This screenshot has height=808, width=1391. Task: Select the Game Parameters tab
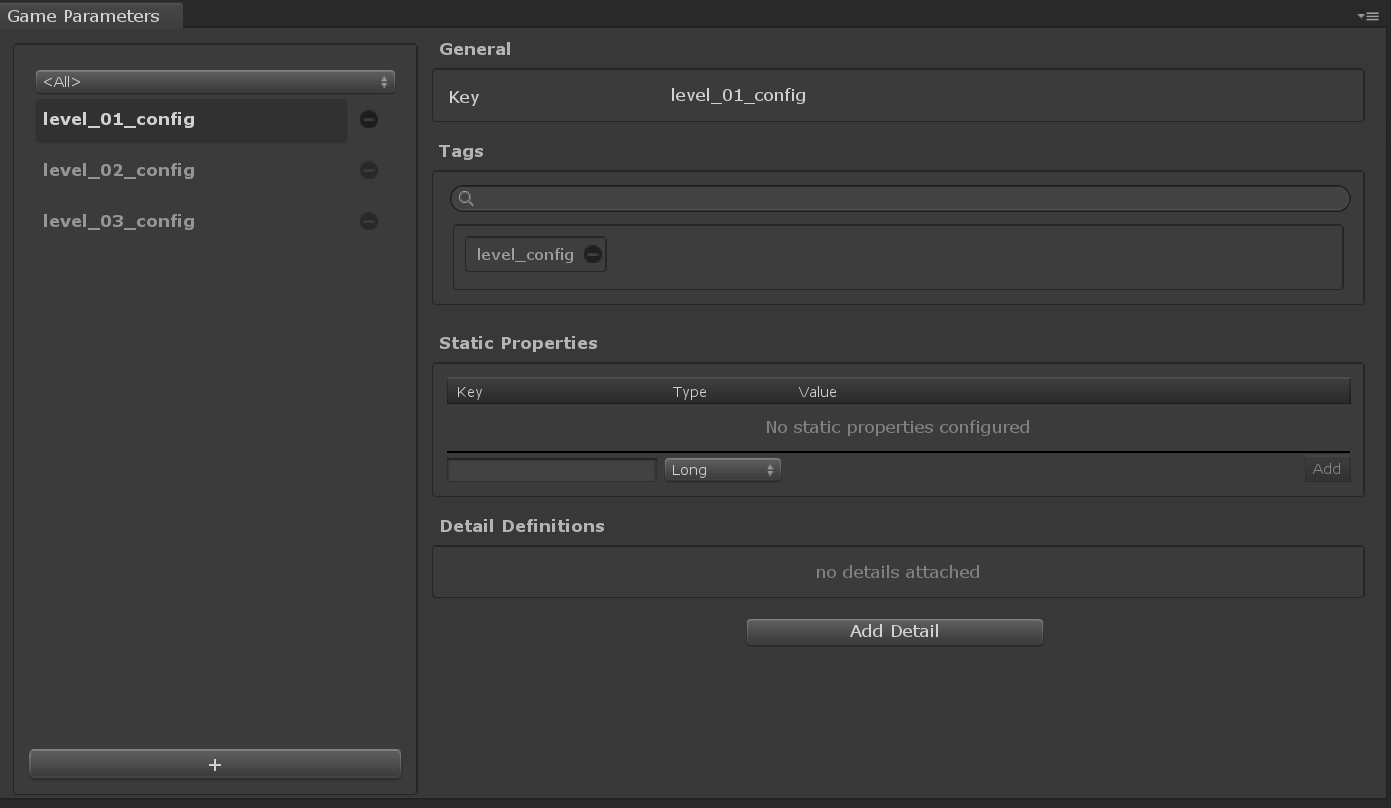[x=90, y=15]
